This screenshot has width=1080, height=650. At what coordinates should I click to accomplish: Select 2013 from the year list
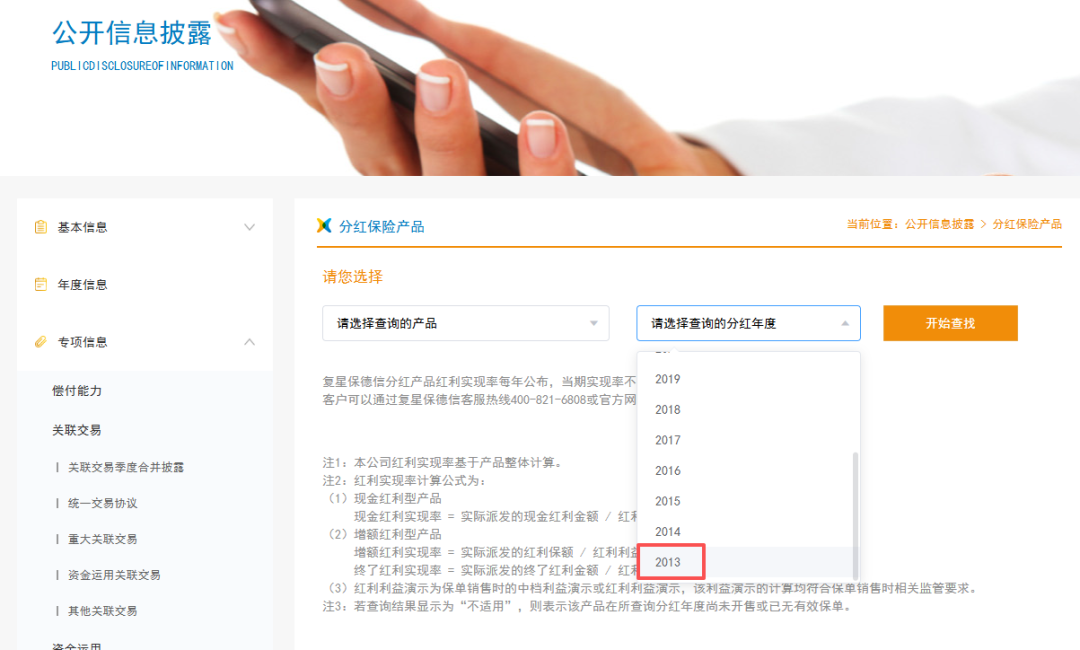point(668,562)
